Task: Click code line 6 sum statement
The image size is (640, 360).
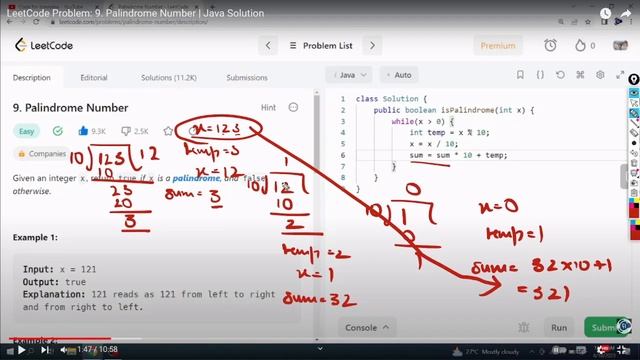Action: tap(458, 155)
